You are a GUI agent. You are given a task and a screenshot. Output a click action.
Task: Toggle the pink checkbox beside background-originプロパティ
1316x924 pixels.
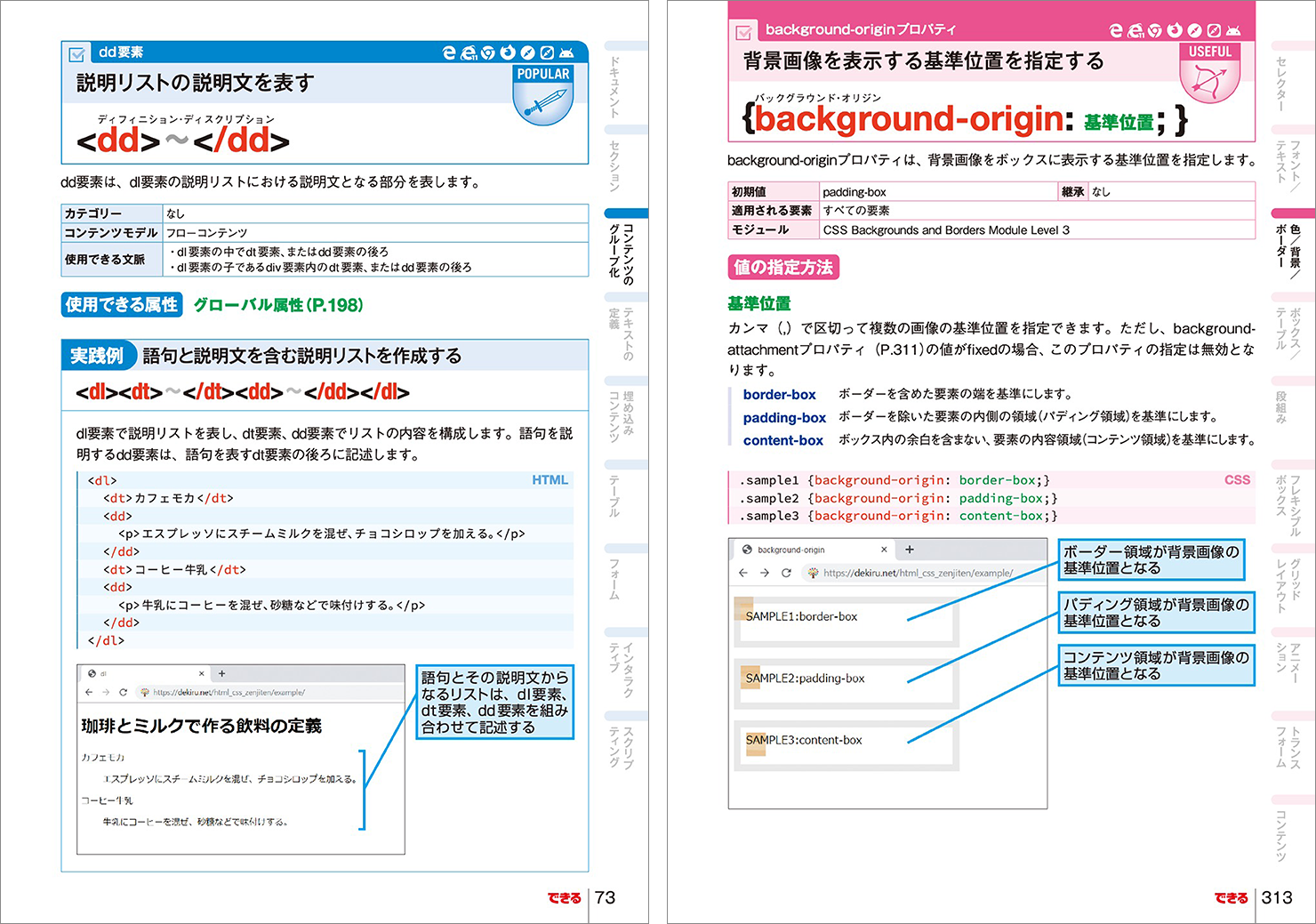tap(744, 33)
